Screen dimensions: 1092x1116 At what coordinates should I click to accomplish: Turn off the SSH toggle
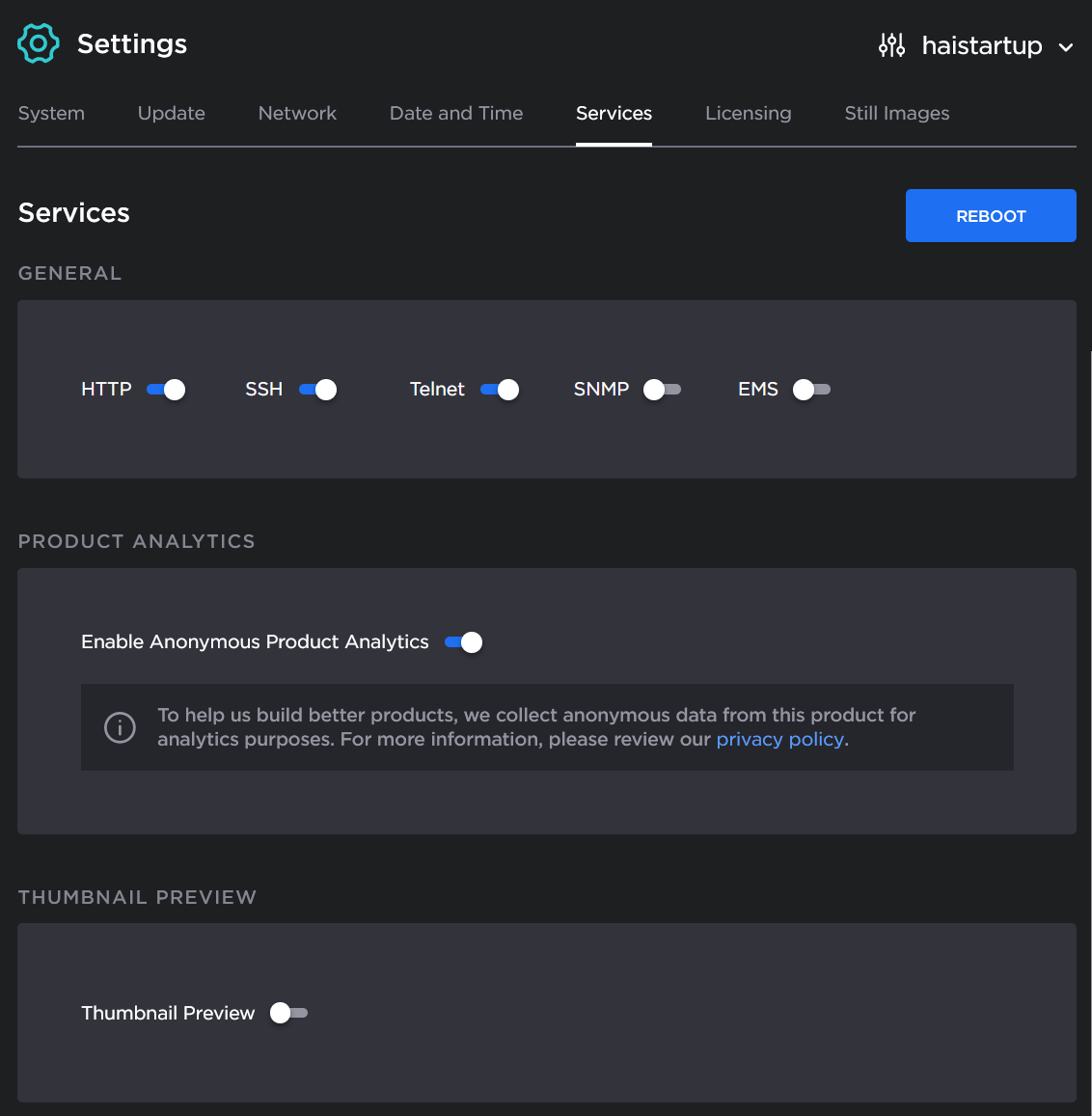[x=317, y=390]
